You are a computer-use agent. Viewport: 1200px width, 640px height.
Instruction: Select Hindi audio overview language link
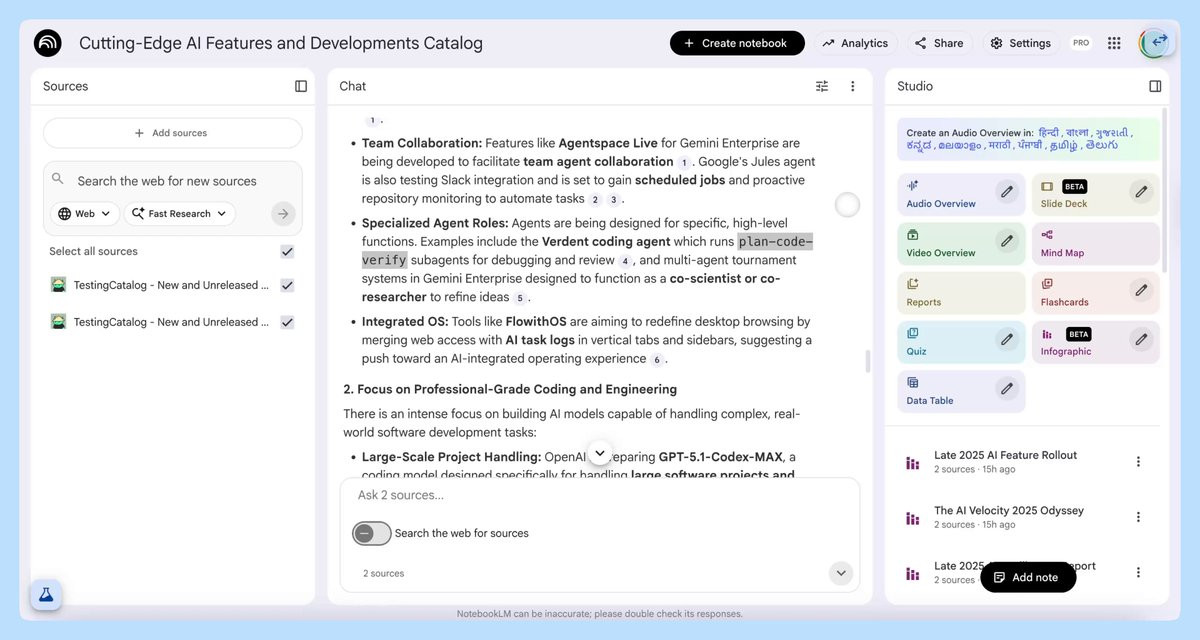[1048, 132]
